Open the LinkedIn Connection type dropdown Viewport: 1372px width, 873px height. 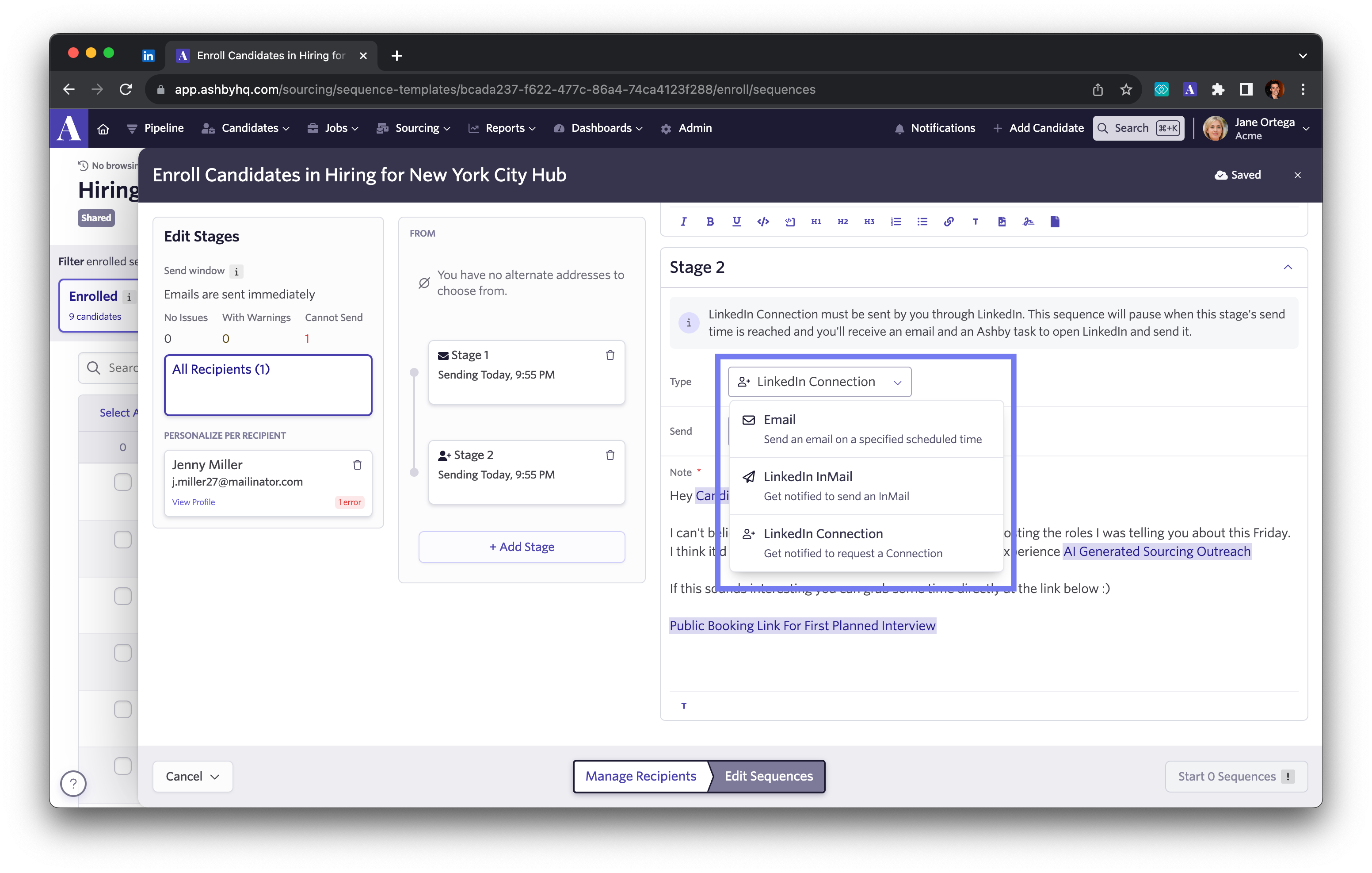819,382
